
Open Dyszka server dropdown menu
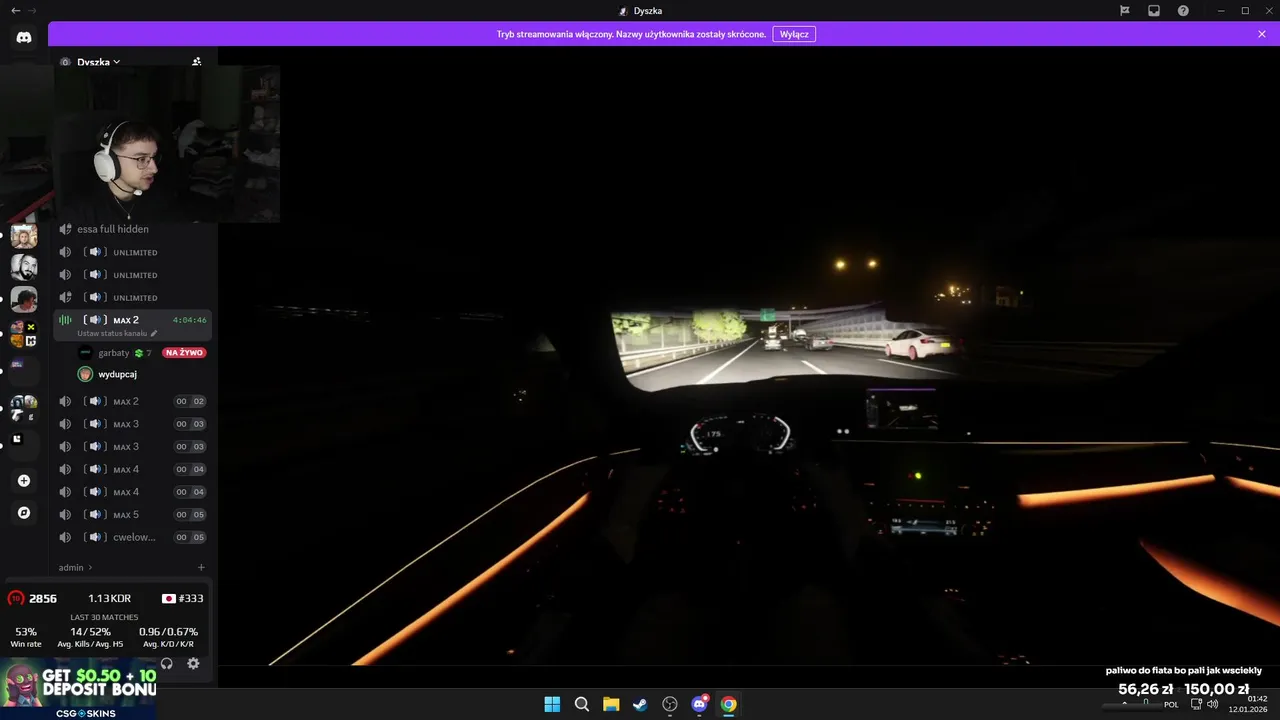pos(98,62)
